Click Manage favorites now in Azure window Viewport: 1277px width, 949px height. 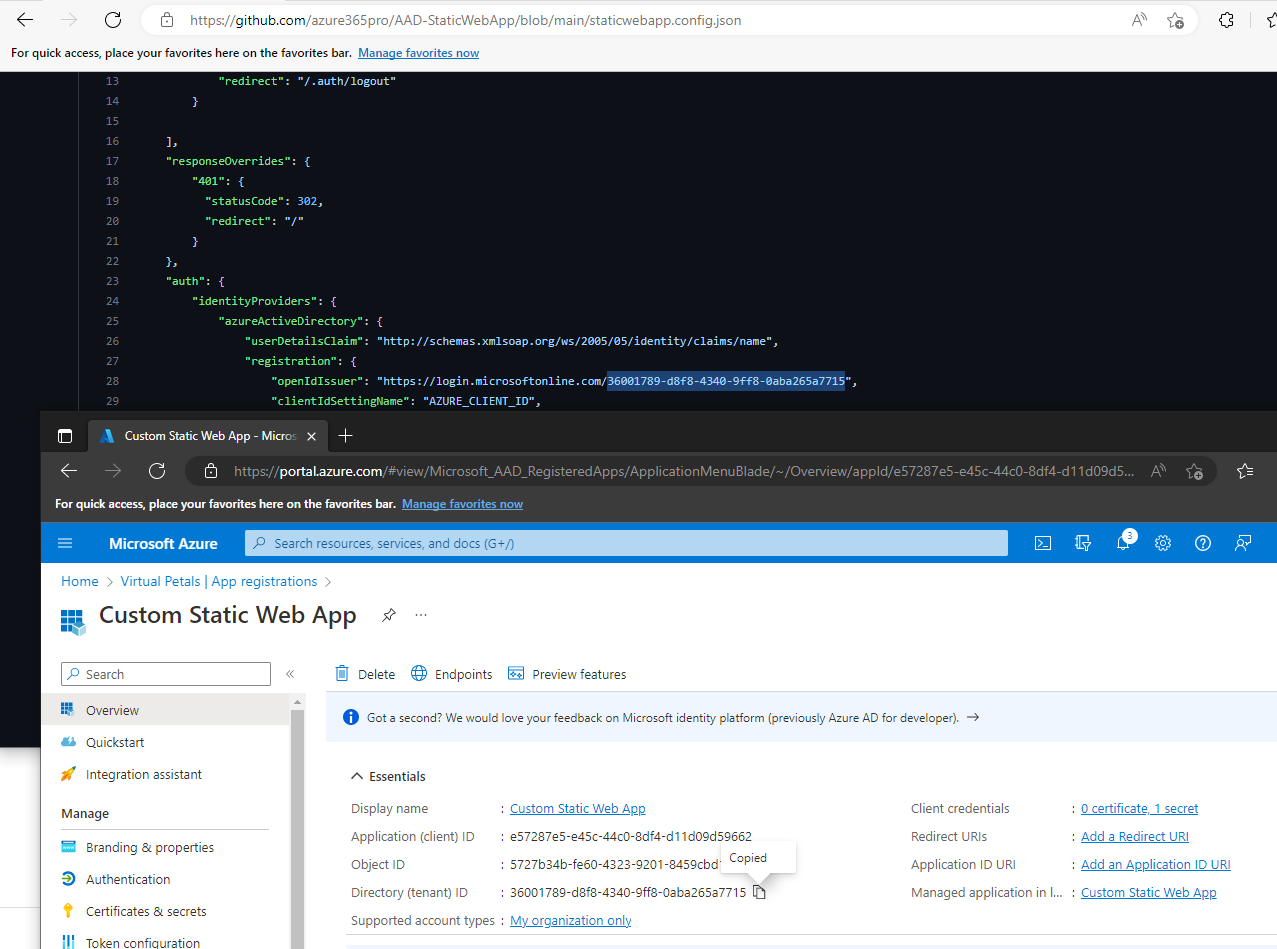click(462, 504)
